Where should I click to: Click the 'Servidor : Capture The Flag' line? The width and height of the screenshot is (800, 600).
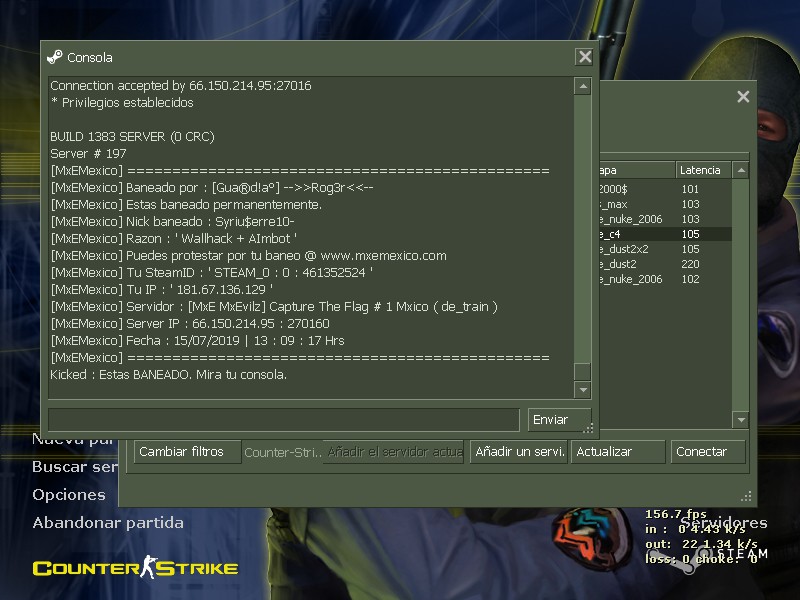click(274, 307)
